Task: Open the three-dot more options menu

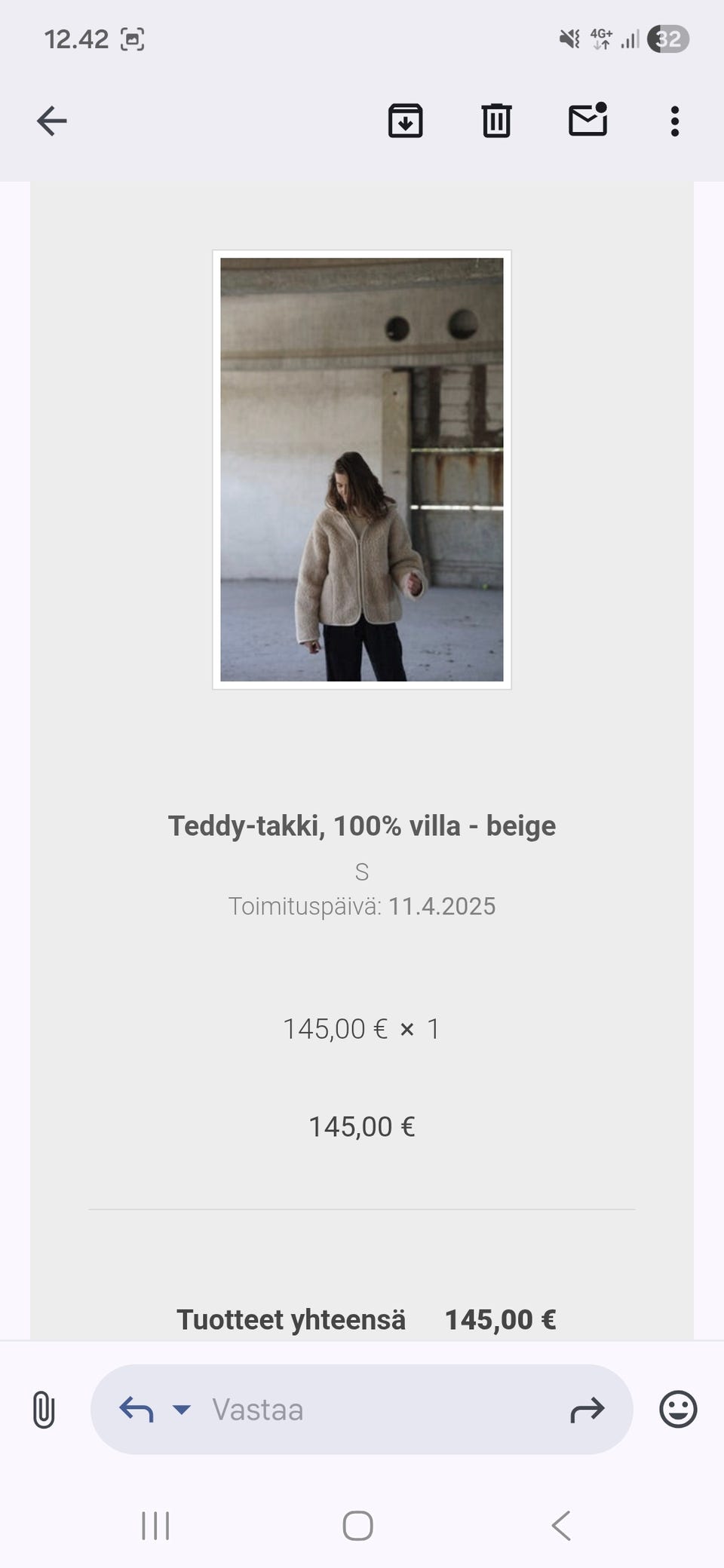Action: tap(674, 121)
